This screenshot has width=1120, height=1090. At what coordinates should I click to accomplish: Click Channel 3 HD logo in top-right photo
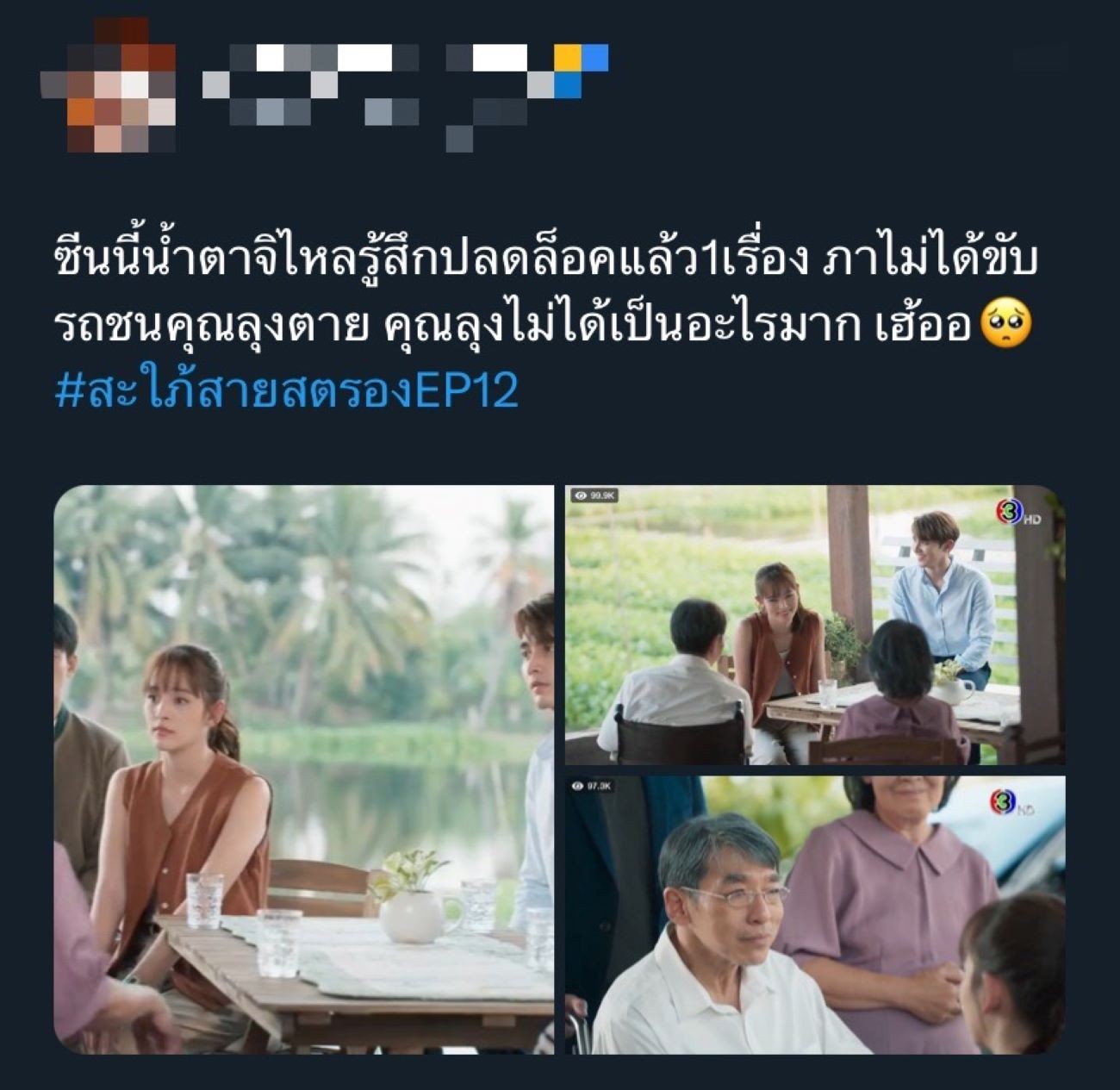click(x=1017, y=514)
